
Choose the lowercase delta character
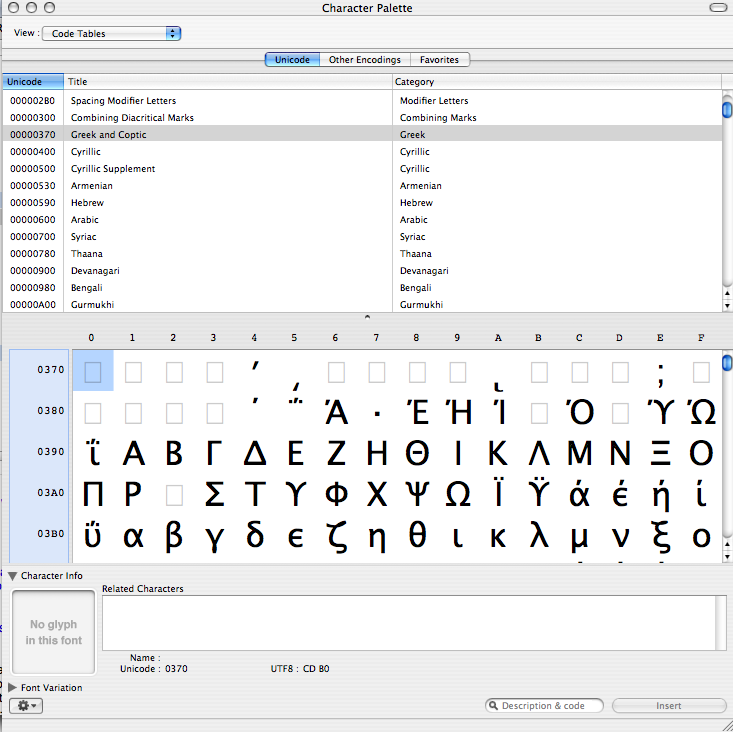[x=255, y=536]
